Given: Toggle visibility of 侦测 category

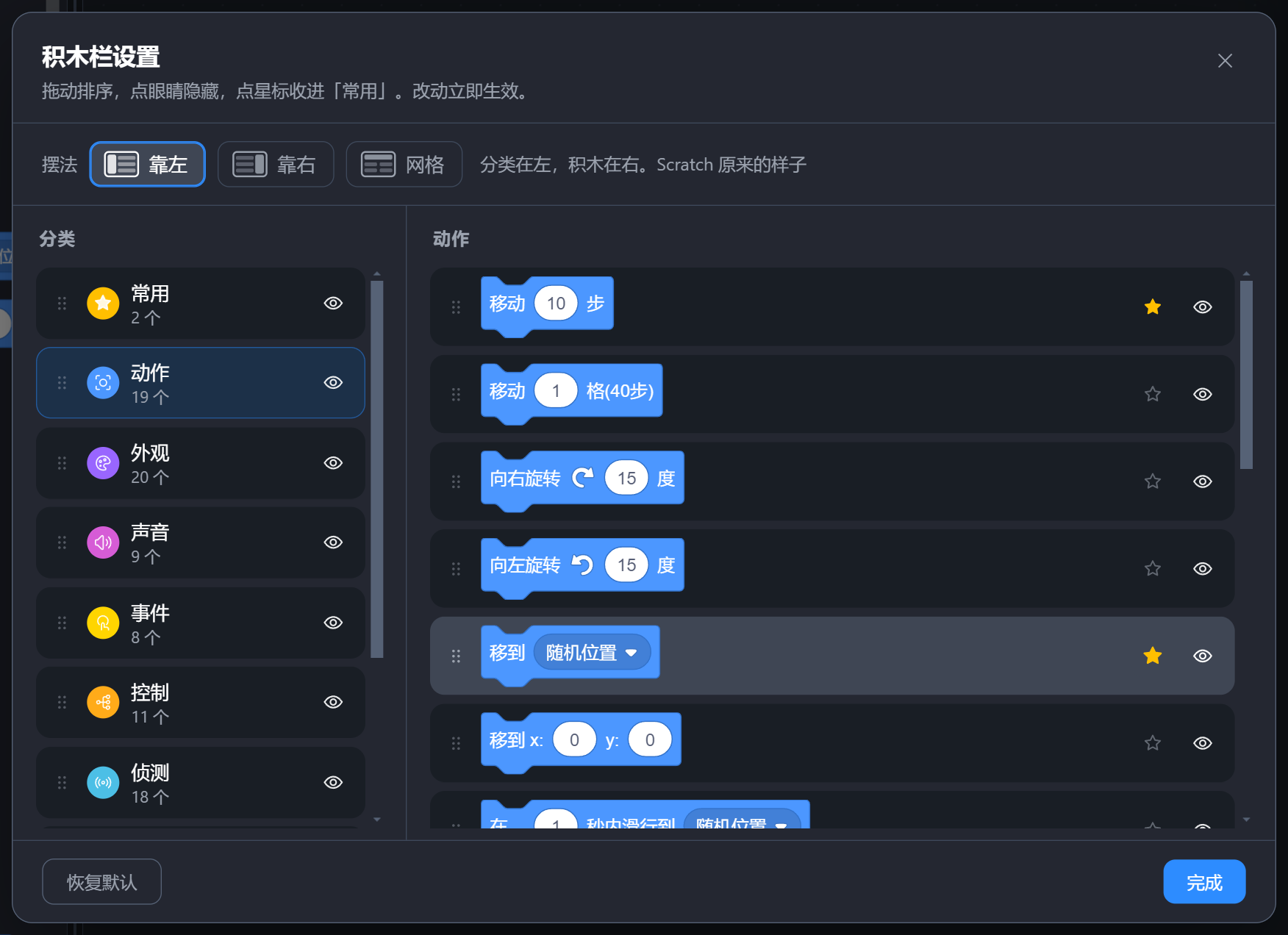Looking at the screenshot, I should [333, 782].
